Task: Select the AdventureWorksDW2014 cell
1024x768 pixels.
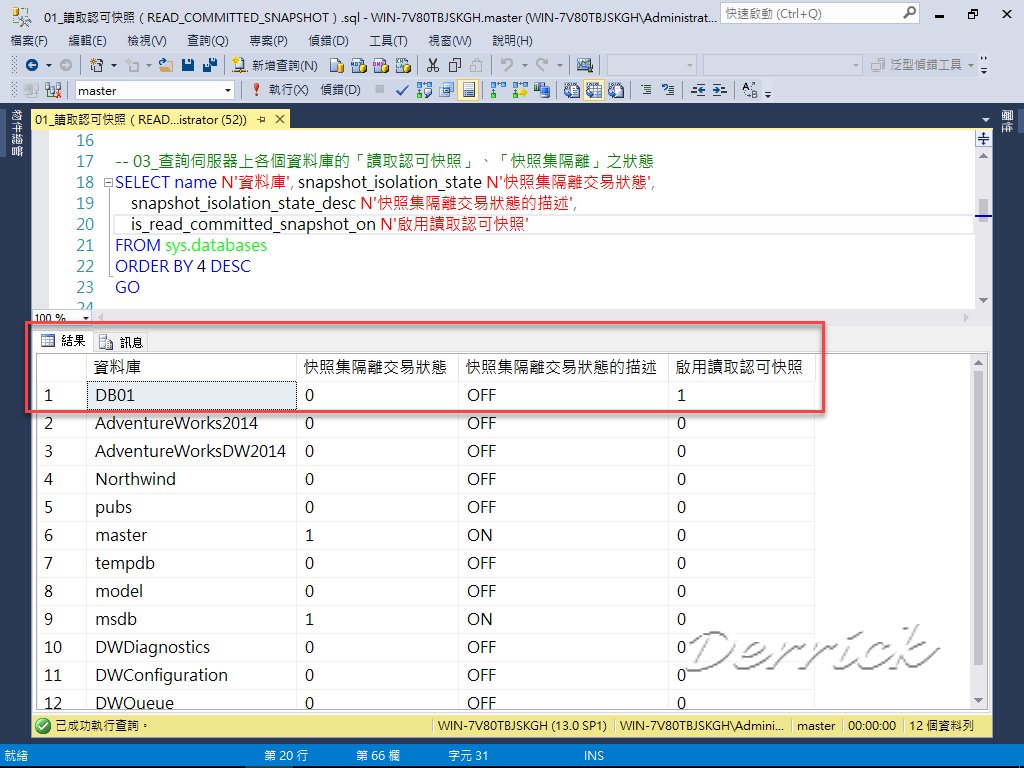Action: click(191, 451)
